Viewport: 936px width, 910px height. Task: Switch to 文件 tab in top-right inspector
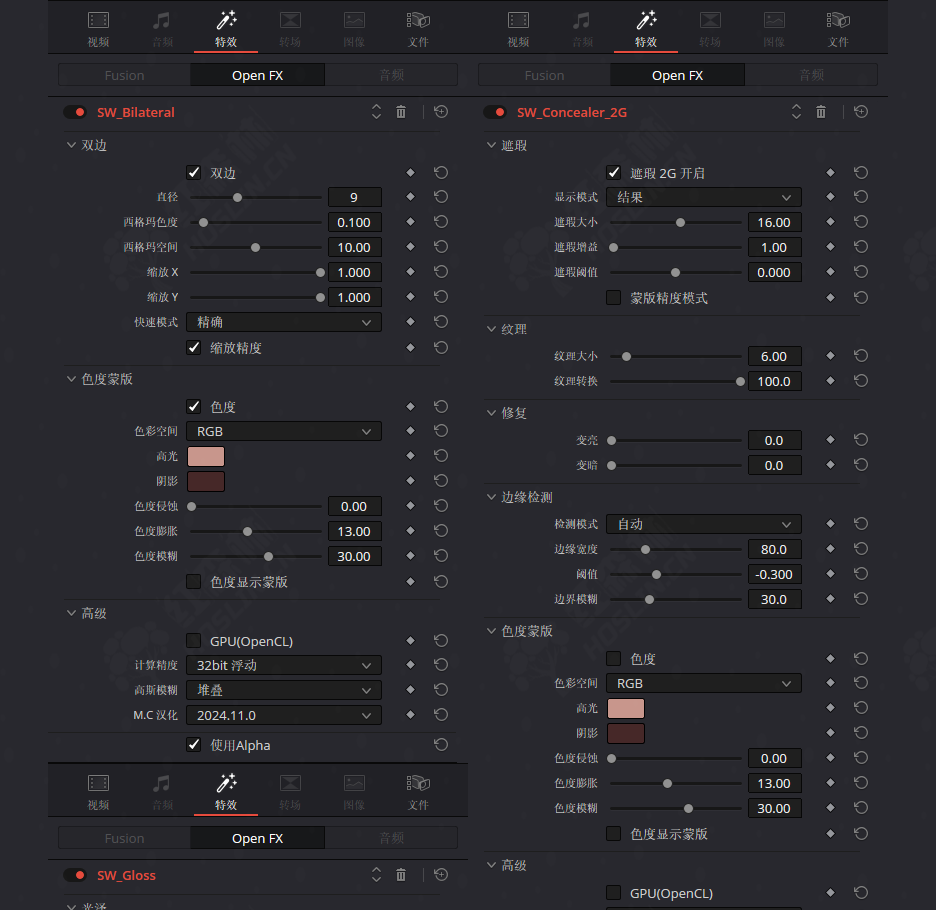click(838, 30)
